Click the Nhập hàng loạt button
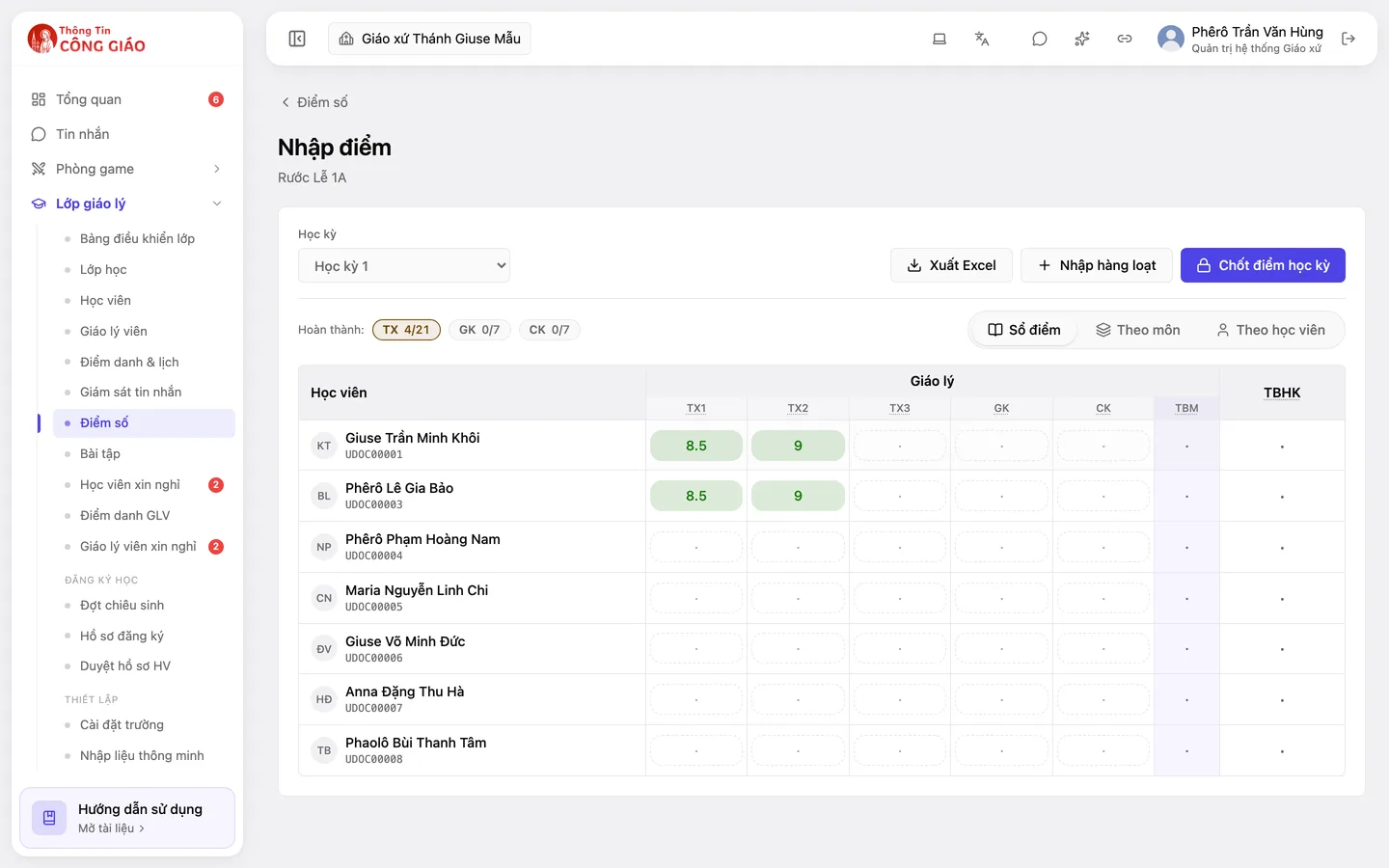Screen dimensions: 1389x868 (1097, 265)
